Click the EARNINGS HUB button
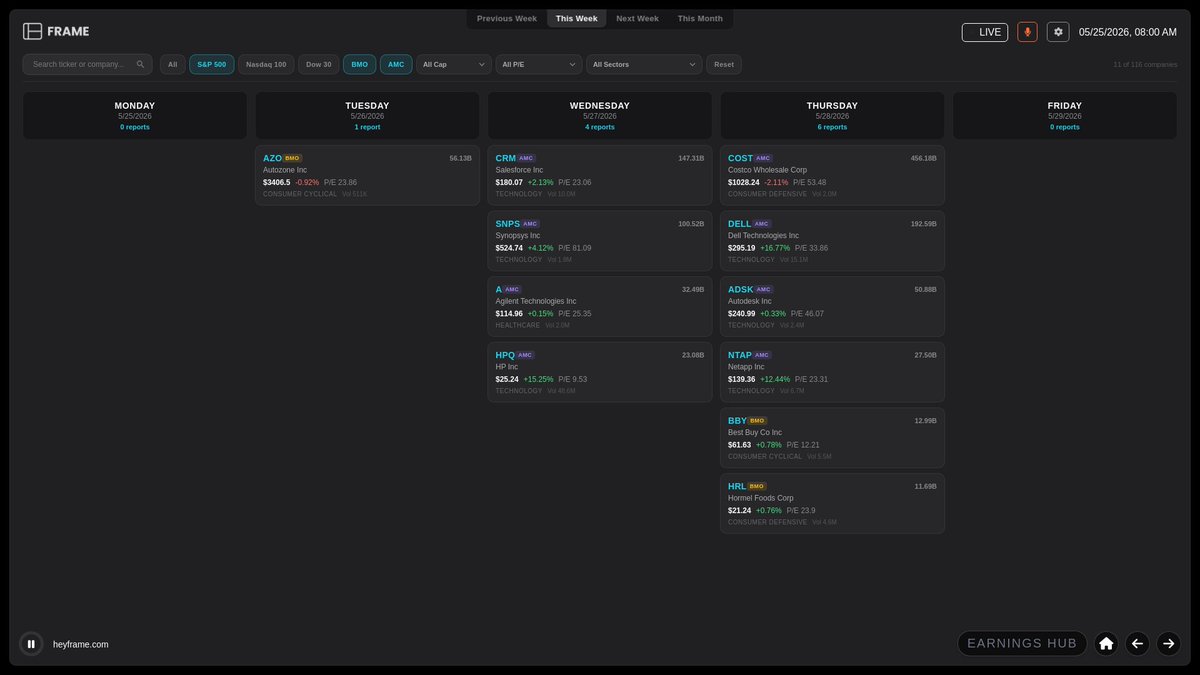 pyautogui.click(x=1022, y=643)
